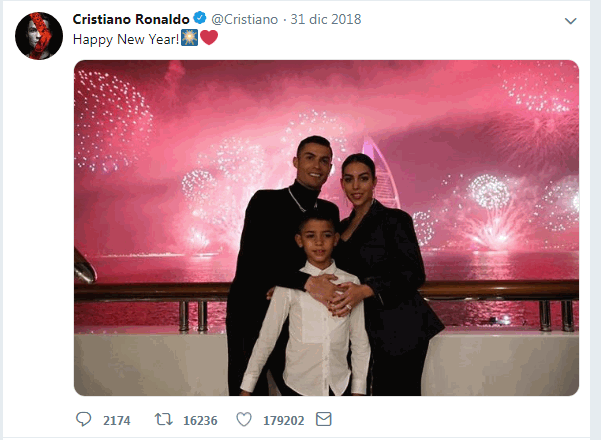601x440 pixels.
Task: Expand the tweet options chevron menu
Action: pos(571,20)
